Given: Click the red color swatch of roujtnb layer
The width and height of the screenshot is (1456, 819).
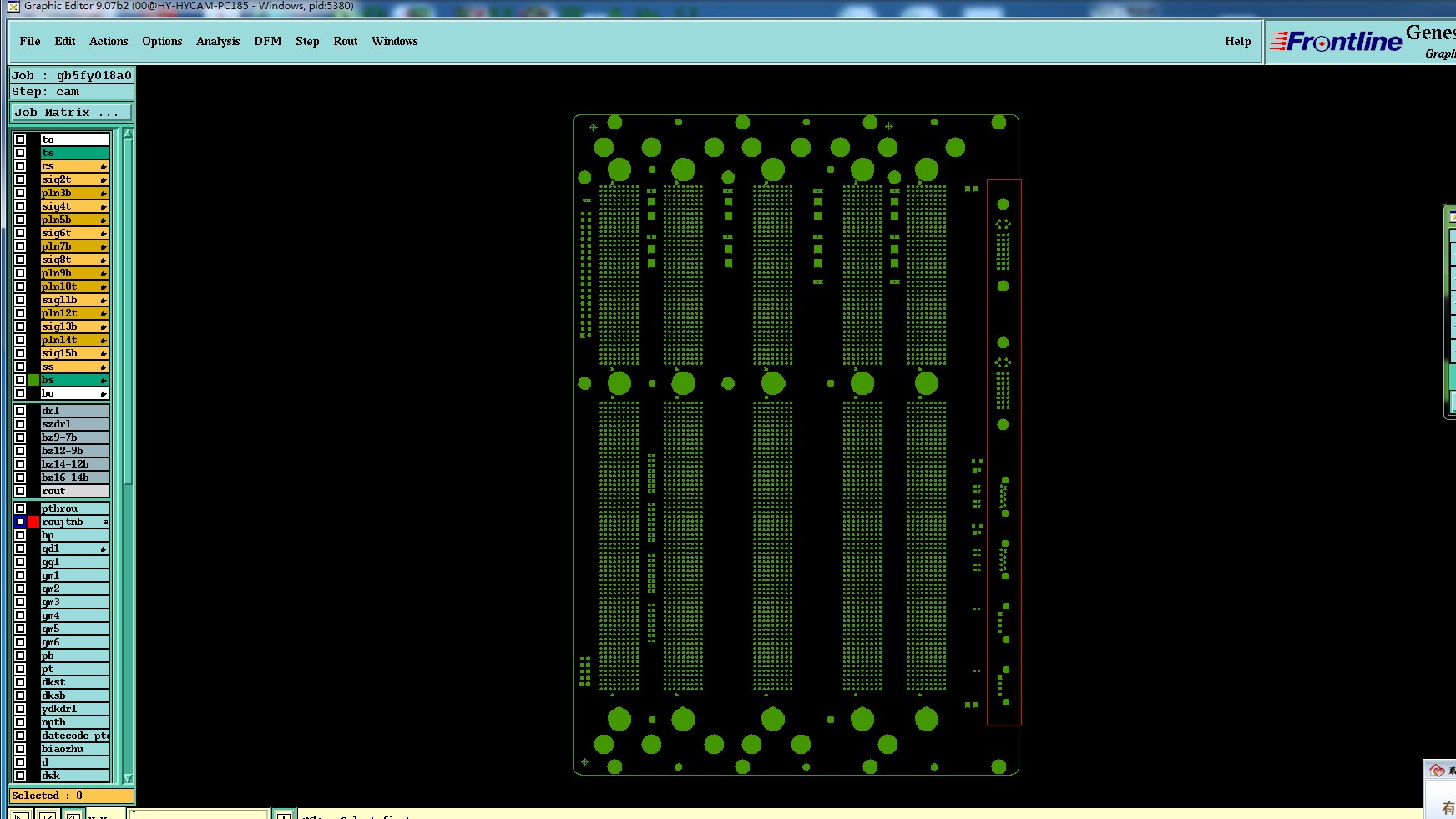Looking at the screenshot, I should 33,522.
